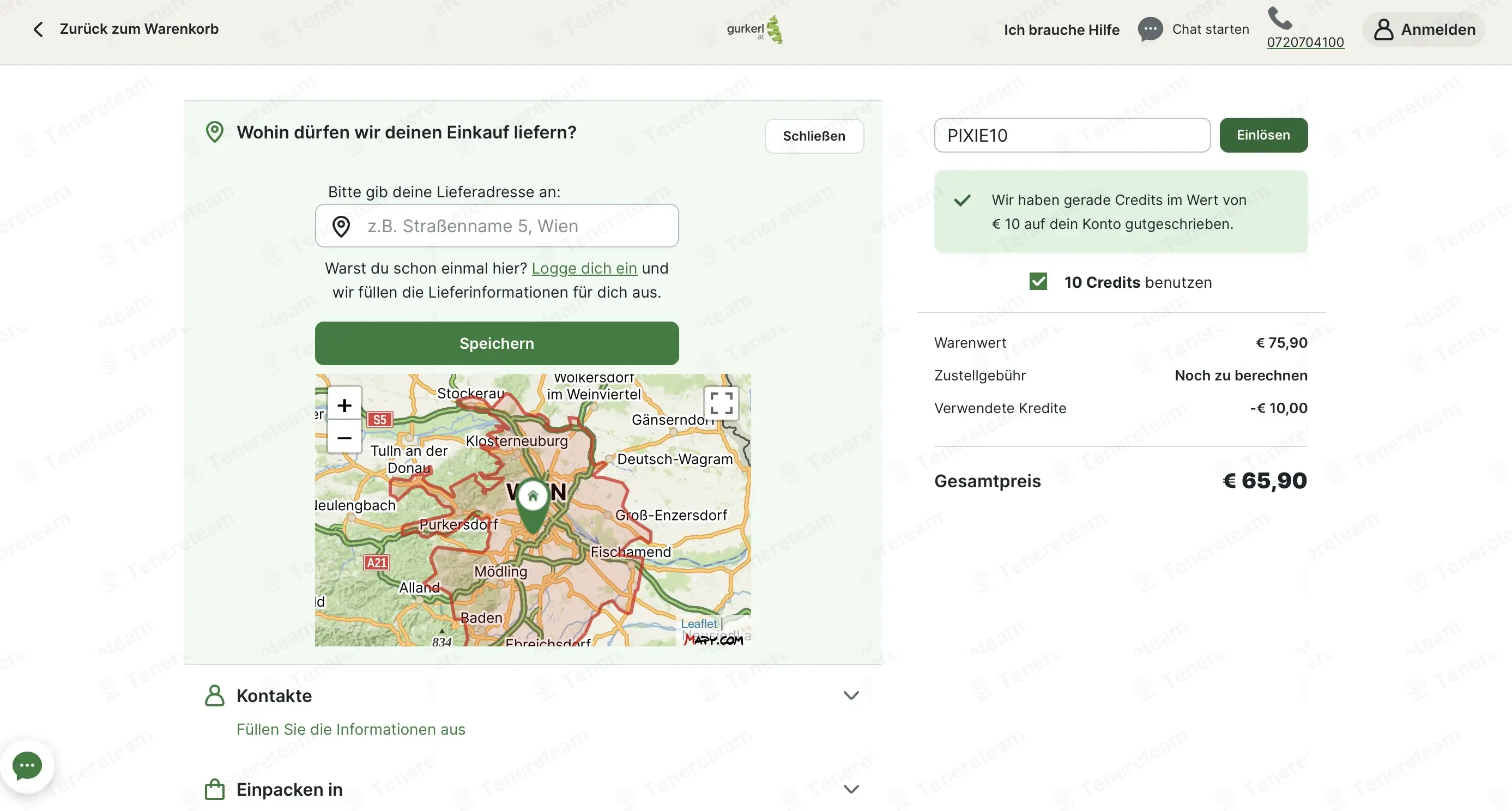Click the Einlösen button
The width and height of the screenshot is (1512, 811).
[x=1263, y=135]
